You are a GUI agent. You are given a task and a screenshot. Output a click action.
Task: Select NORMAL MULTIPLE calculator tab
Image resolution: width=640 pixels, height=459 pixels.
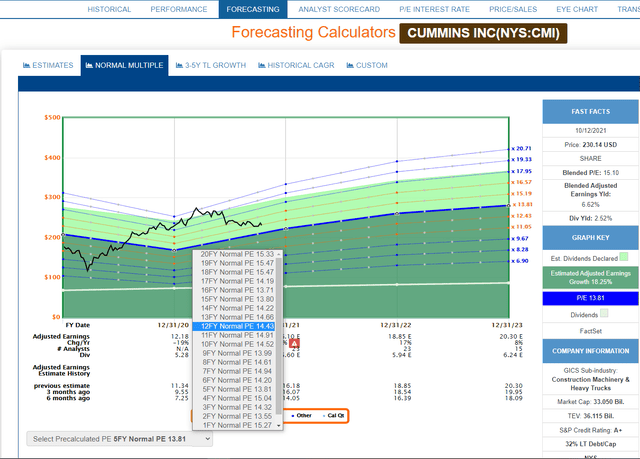click(124, 65)
